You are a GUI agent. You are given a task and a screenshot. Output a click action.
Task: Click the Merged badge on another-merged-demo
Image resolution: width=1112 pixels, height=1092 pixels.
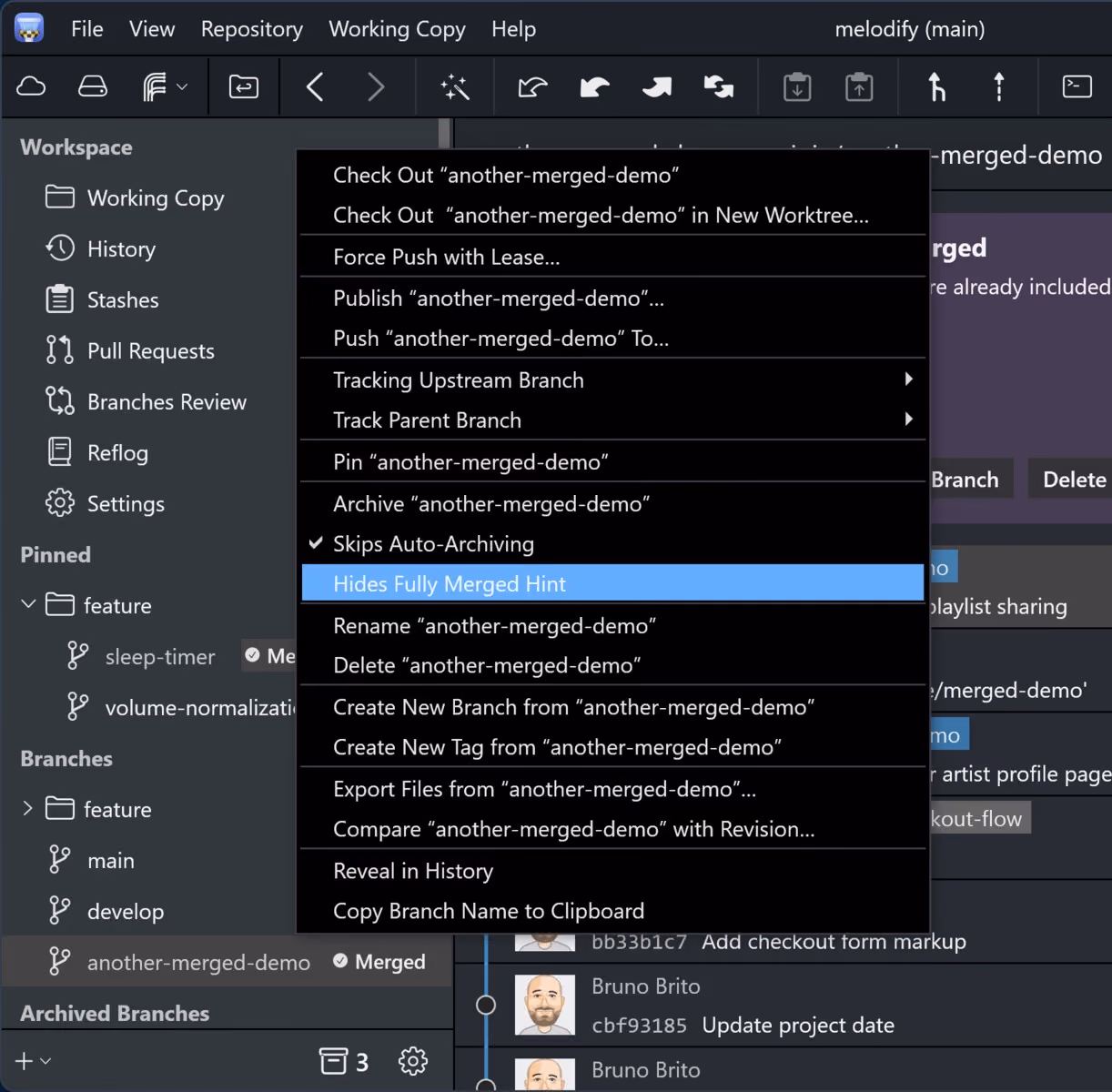click(x=379, y=962)
